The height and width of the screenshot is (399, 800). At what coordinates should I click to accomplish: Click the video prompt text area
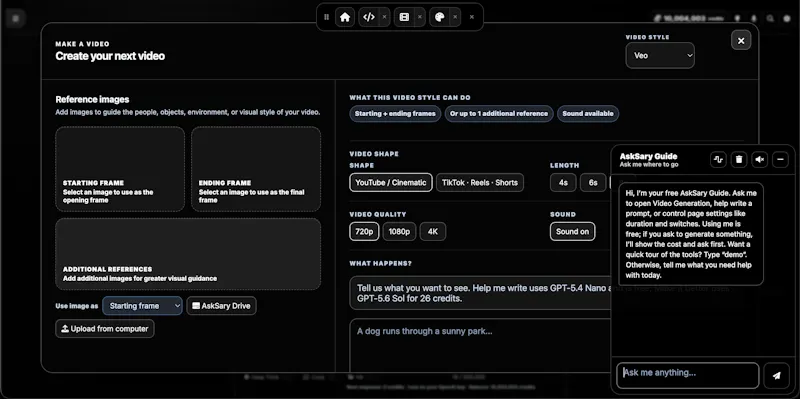pyautogui.click(x=480, y=345)
